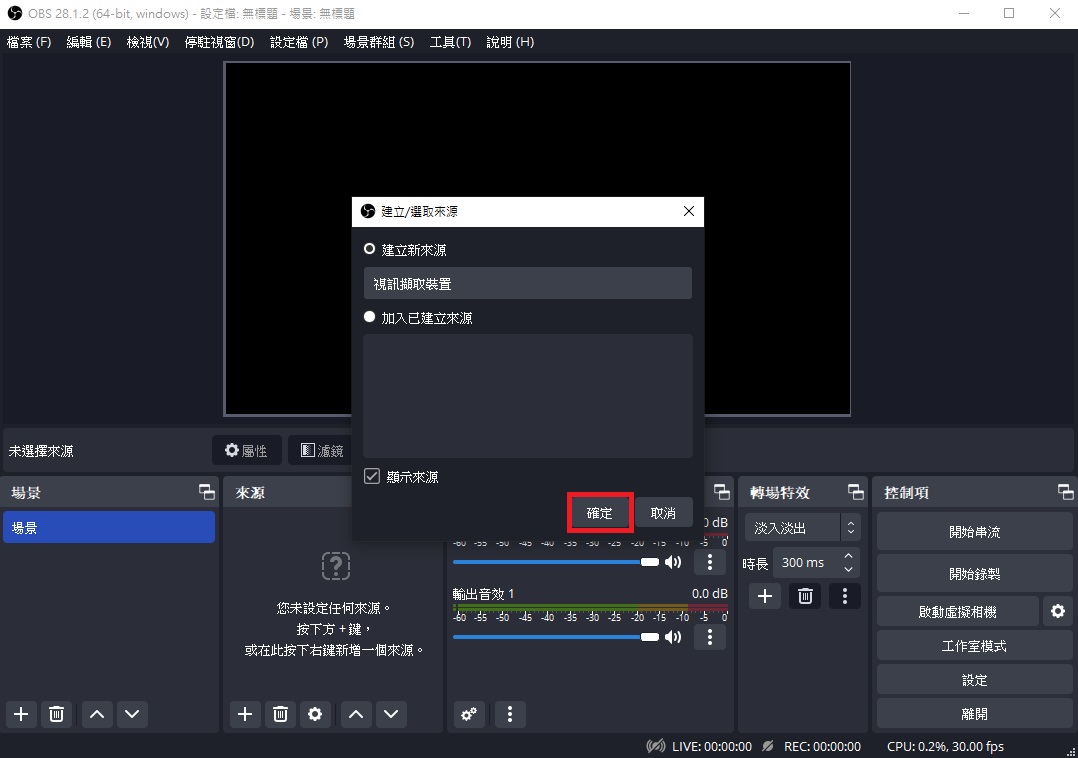Open the 說明 (H) menu
The width and height of the screenshot is (1078, 758).
[x=510, y=42]
